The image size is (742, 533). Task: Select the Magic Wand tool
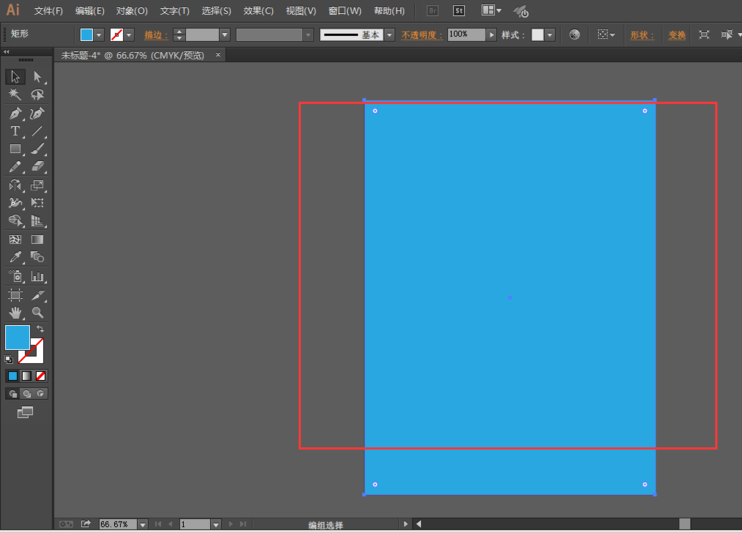coord(15,95)
